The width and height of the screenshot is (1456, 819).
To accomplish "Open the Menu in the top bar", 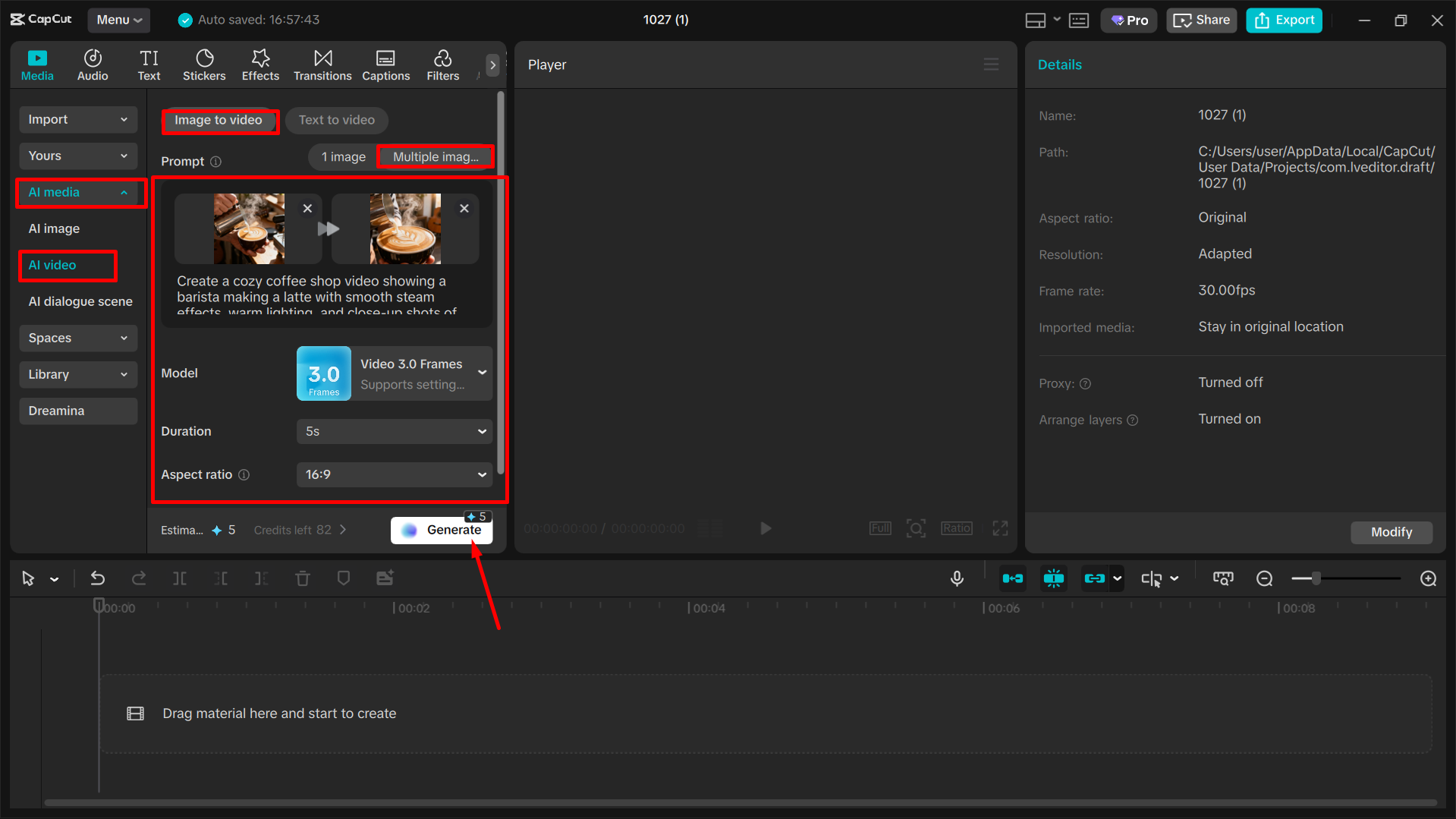I will pos(118,20).
